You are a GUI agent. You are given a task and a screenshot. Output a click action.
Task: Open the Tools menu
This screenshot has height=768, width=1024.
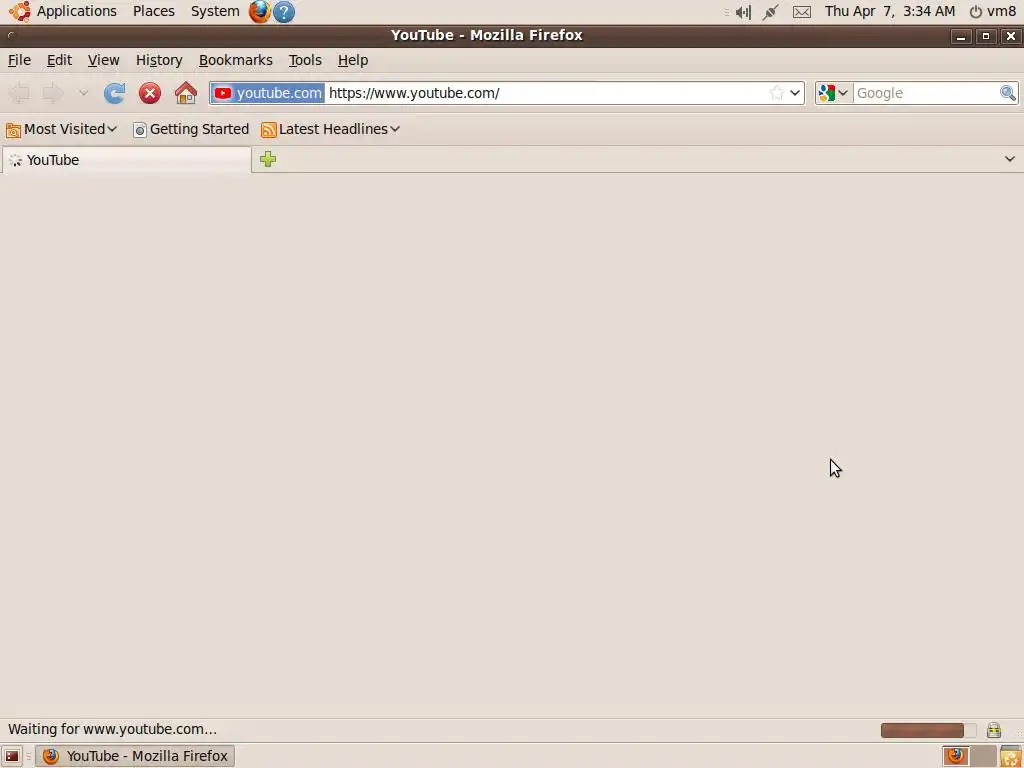click(x=305, y=60)
